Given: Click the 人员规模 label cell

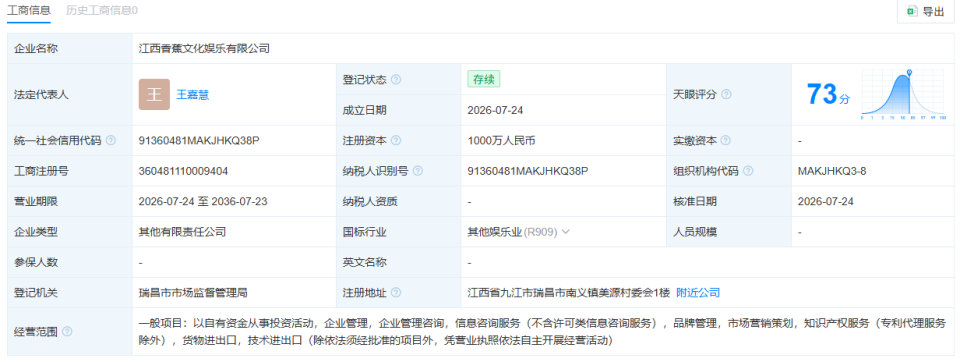Looking at the screenshot, I should click(x=729, y=232).
